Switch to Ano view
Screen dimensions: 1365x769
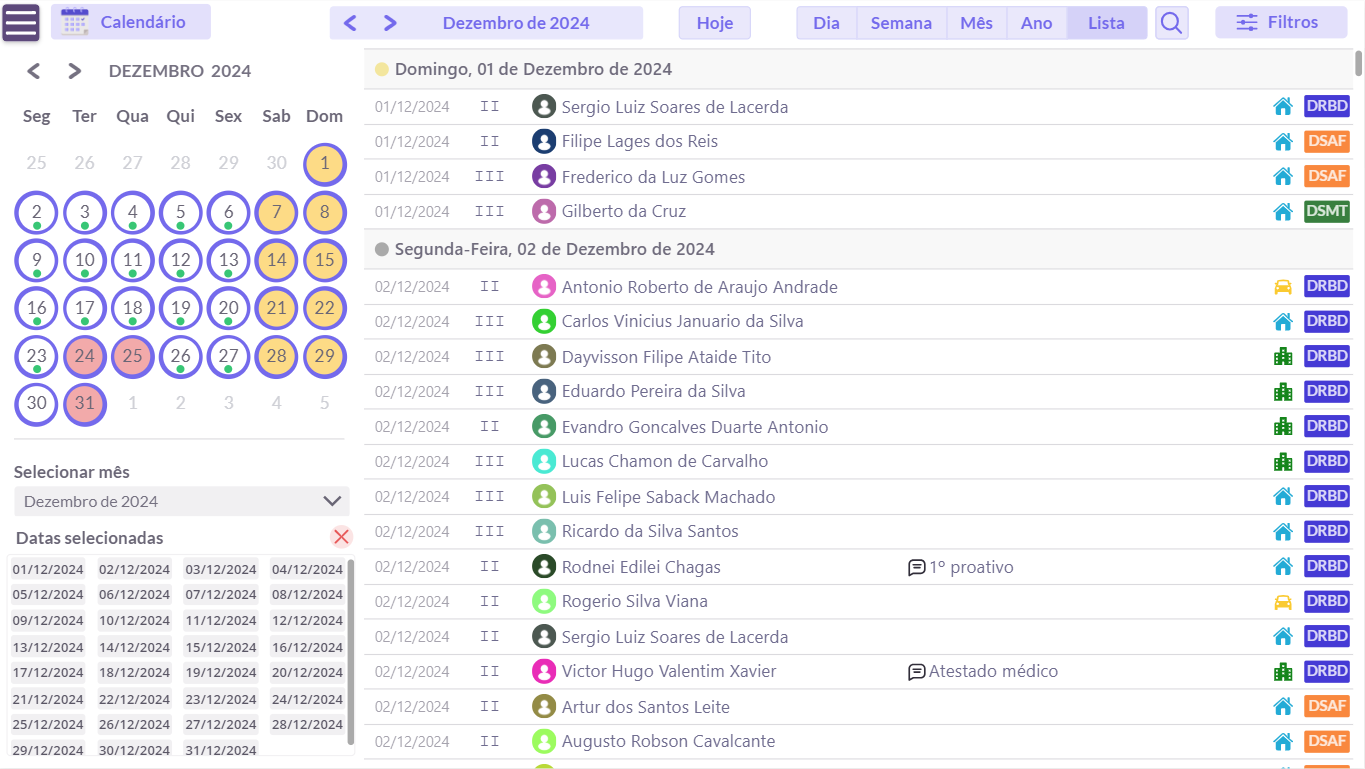tap(1037, 23)
